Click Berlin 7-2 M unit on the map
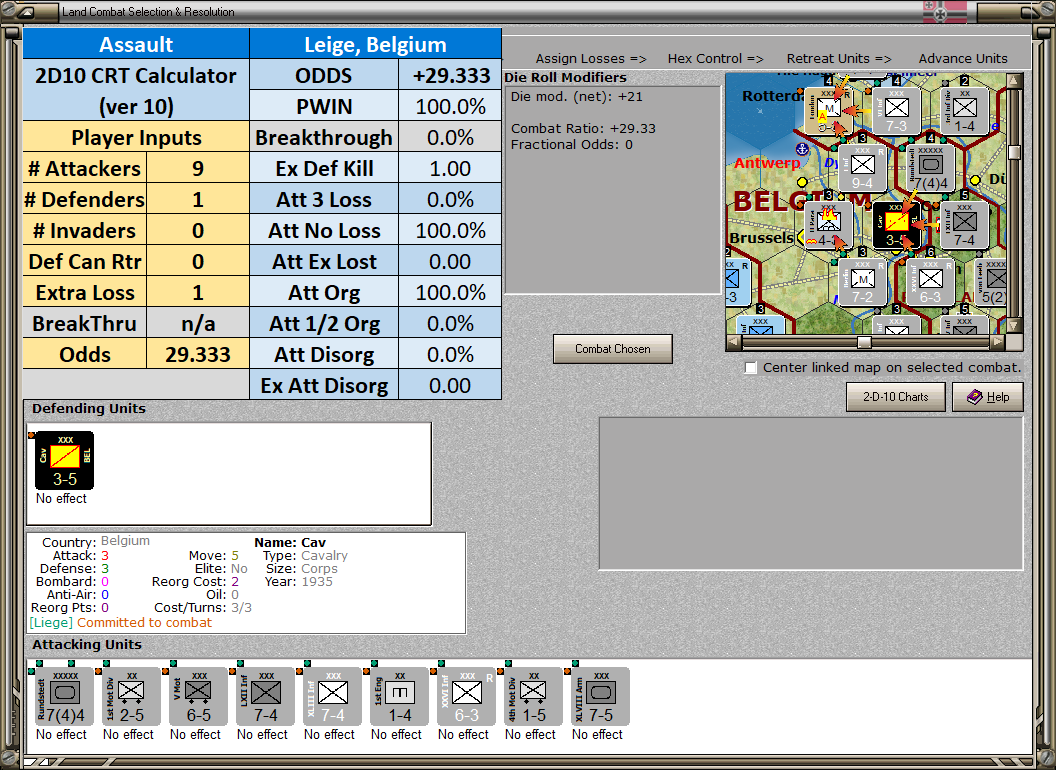The height and width of the screenshot is (770, 1056). tap(863, 282)
